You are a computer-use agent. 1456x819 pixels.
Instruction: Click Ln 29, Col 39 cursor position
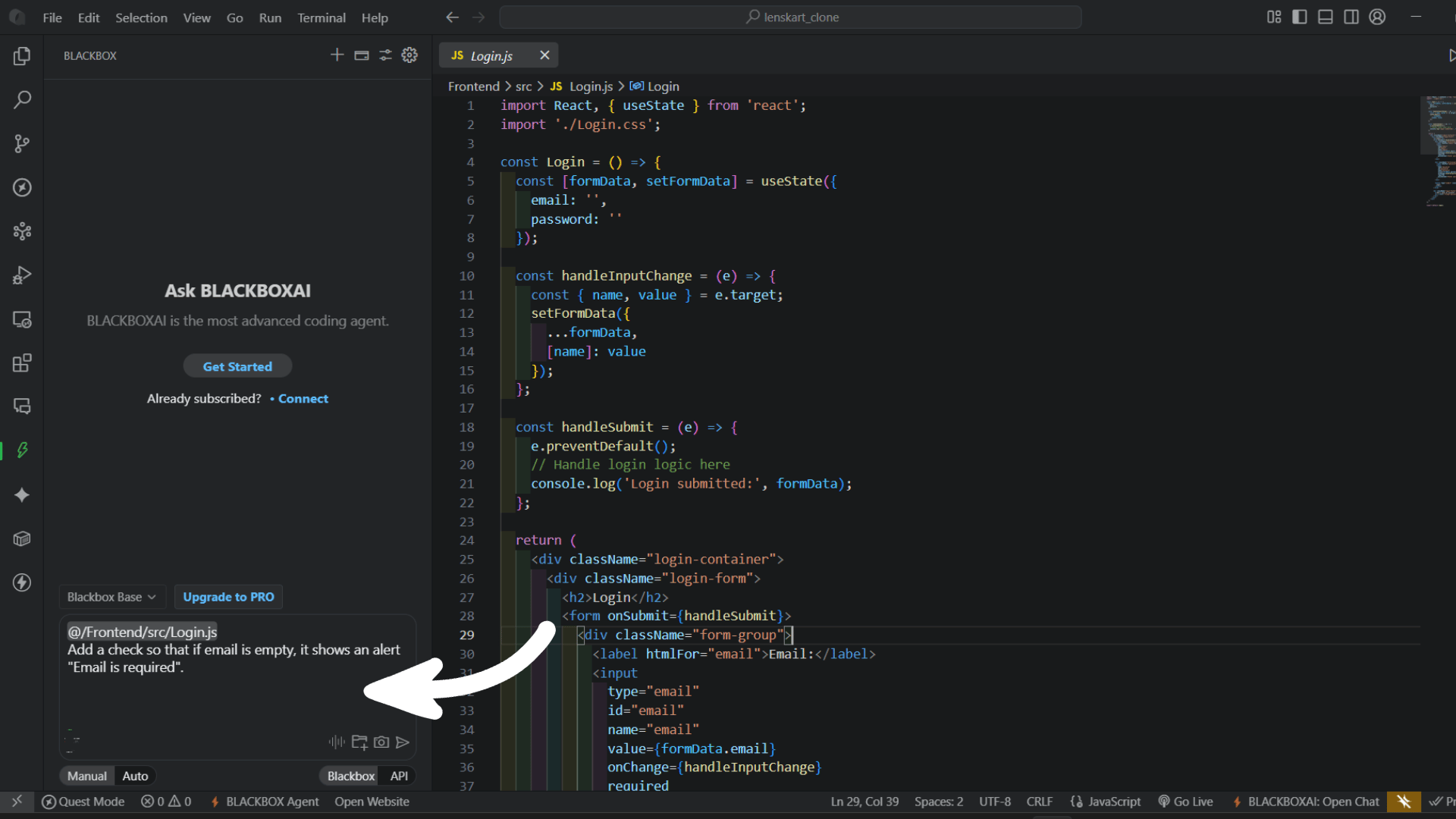[x=864, y=802]
